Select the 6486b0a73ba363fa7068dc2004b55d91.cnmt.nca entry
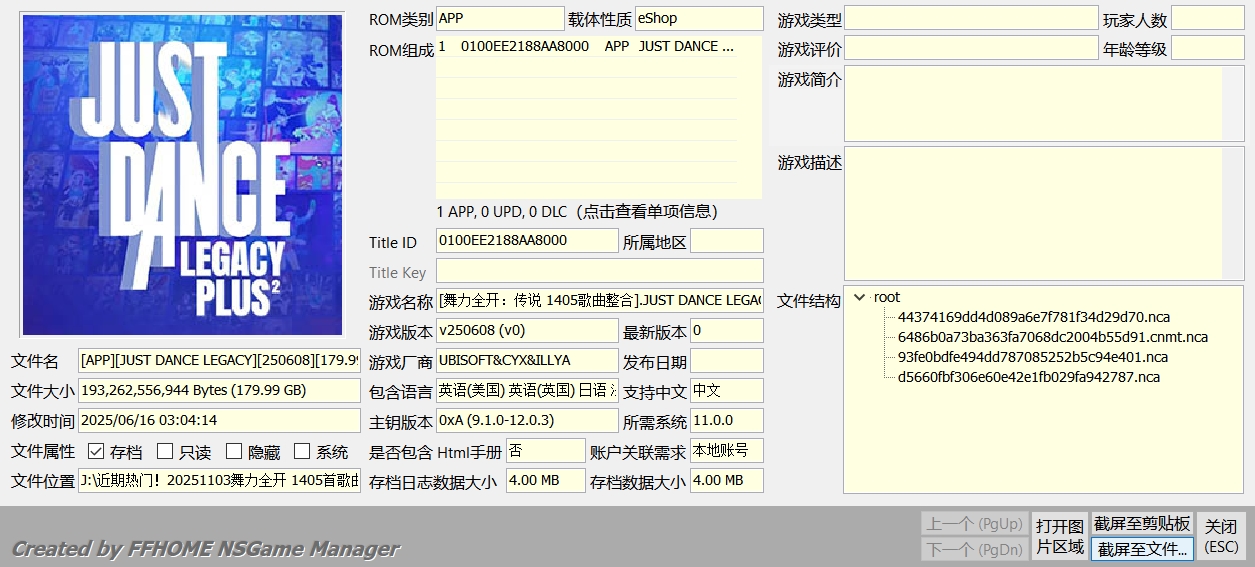The height and width of the screenshot is (567, 1255). [x=1052, y=337]
